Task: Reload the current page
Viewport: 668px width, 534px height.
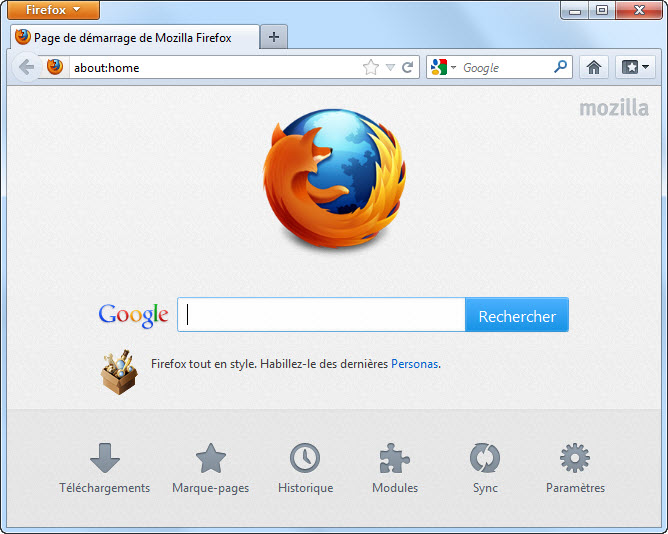Action: pos(408,67)
